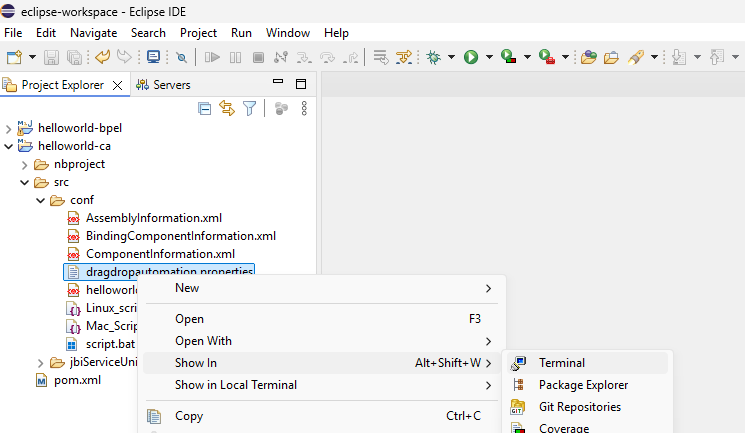Open the Run menu
The width and height of the screenshot is (745, 433).
click(241, 33)
